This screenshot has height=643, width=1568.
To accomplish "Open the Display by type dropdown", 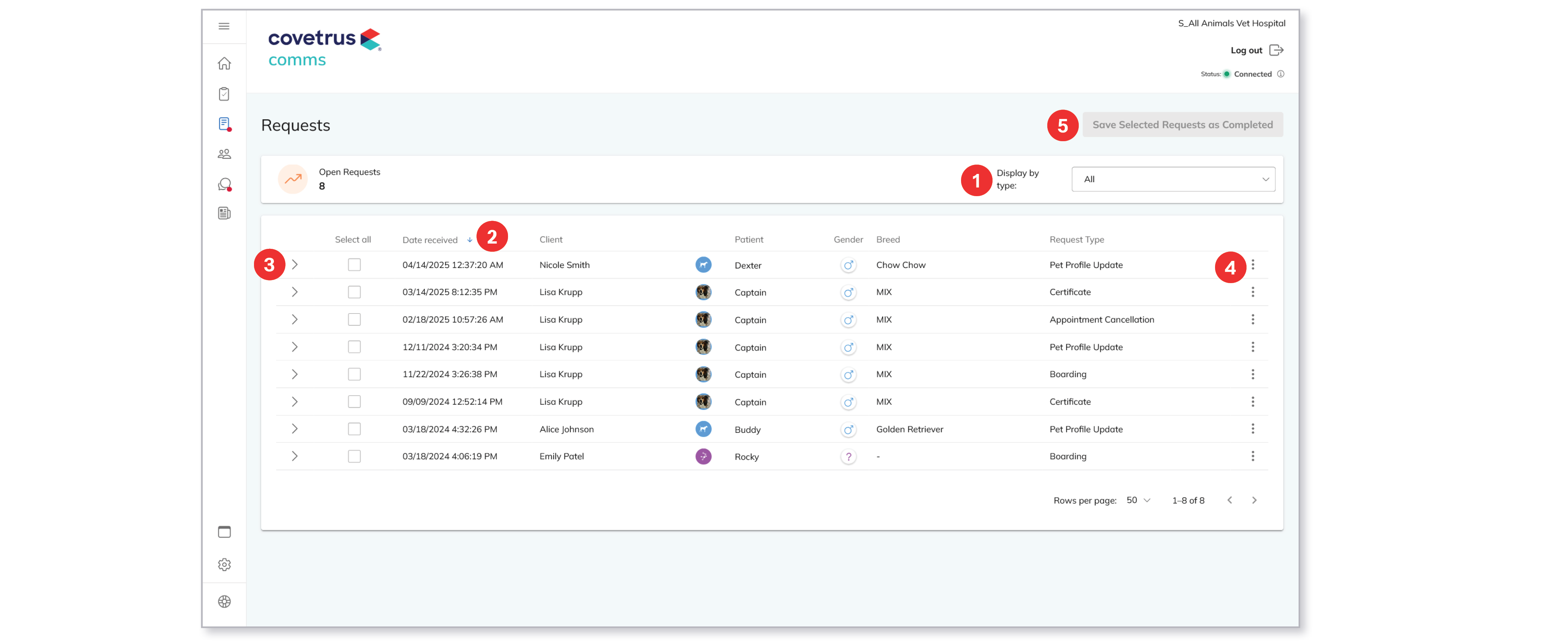I will 1173,179.
